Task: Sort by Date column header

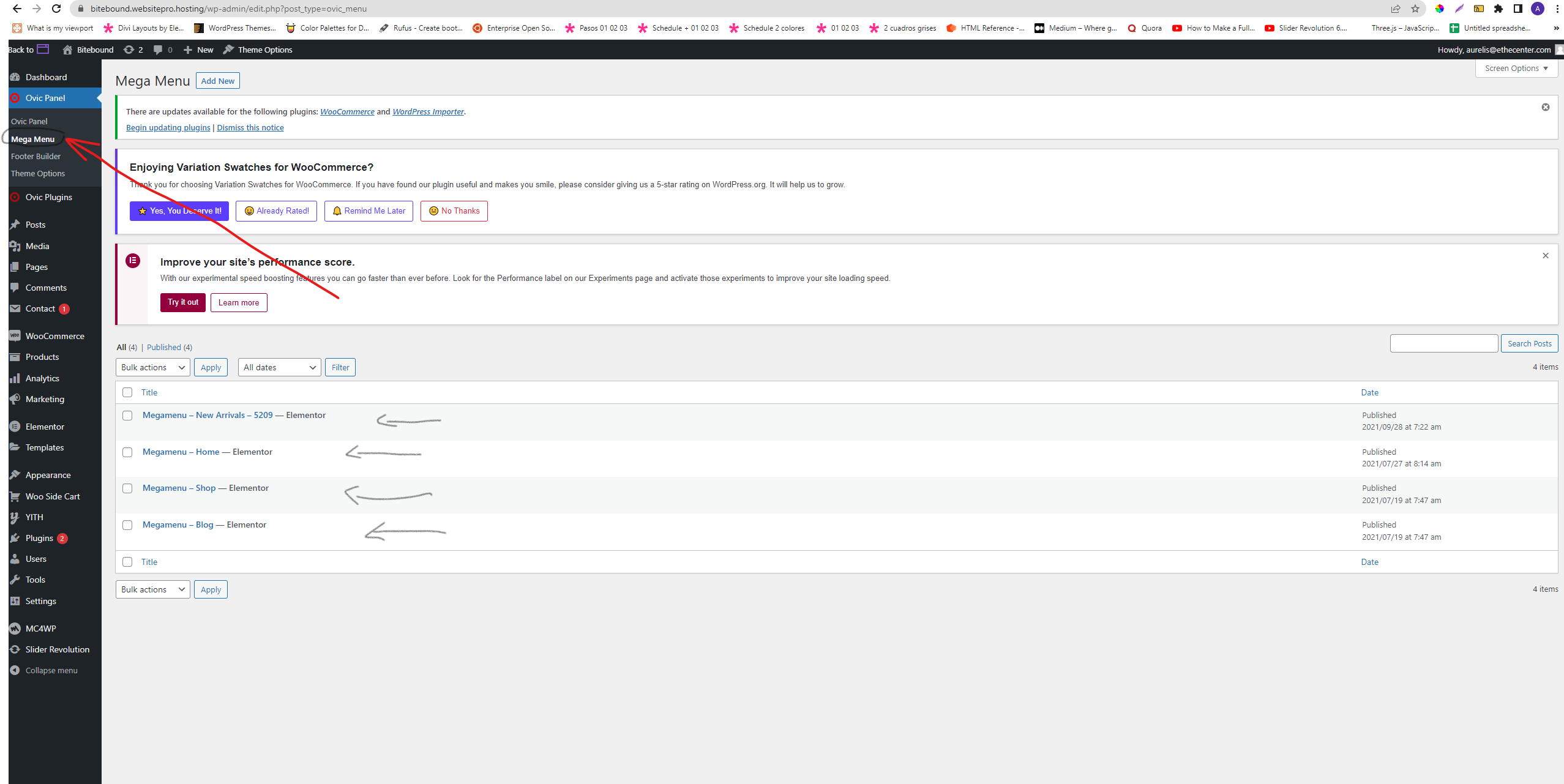Action: click(1370, 392)
